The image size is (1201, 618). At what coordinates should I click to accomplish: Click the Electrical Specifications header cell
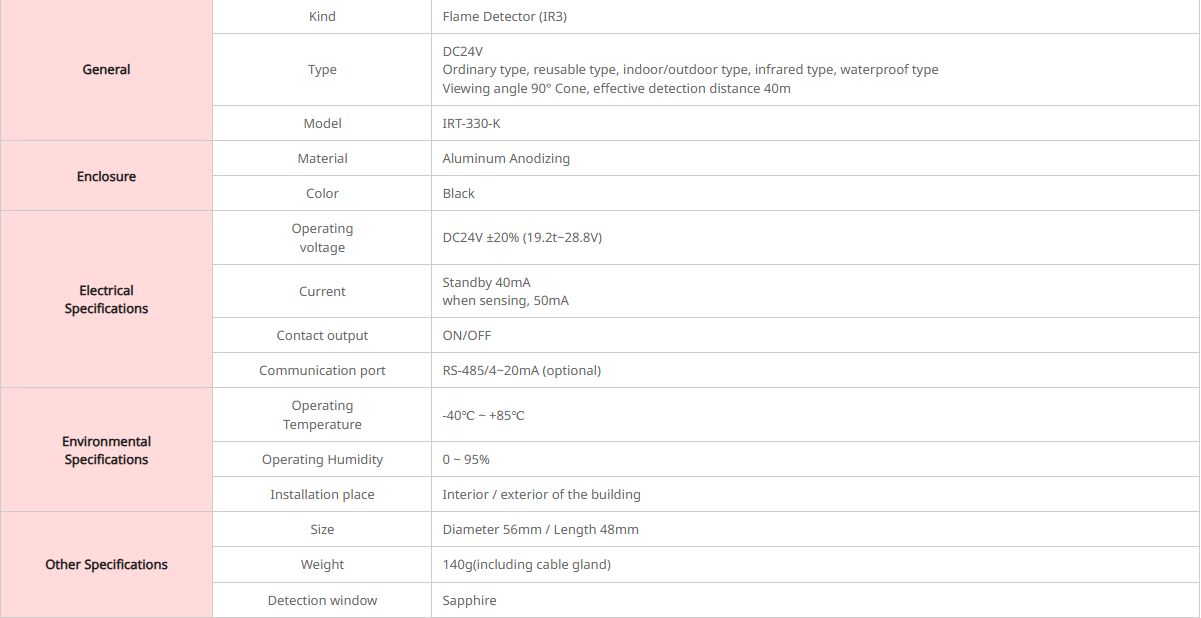point(106,300)
